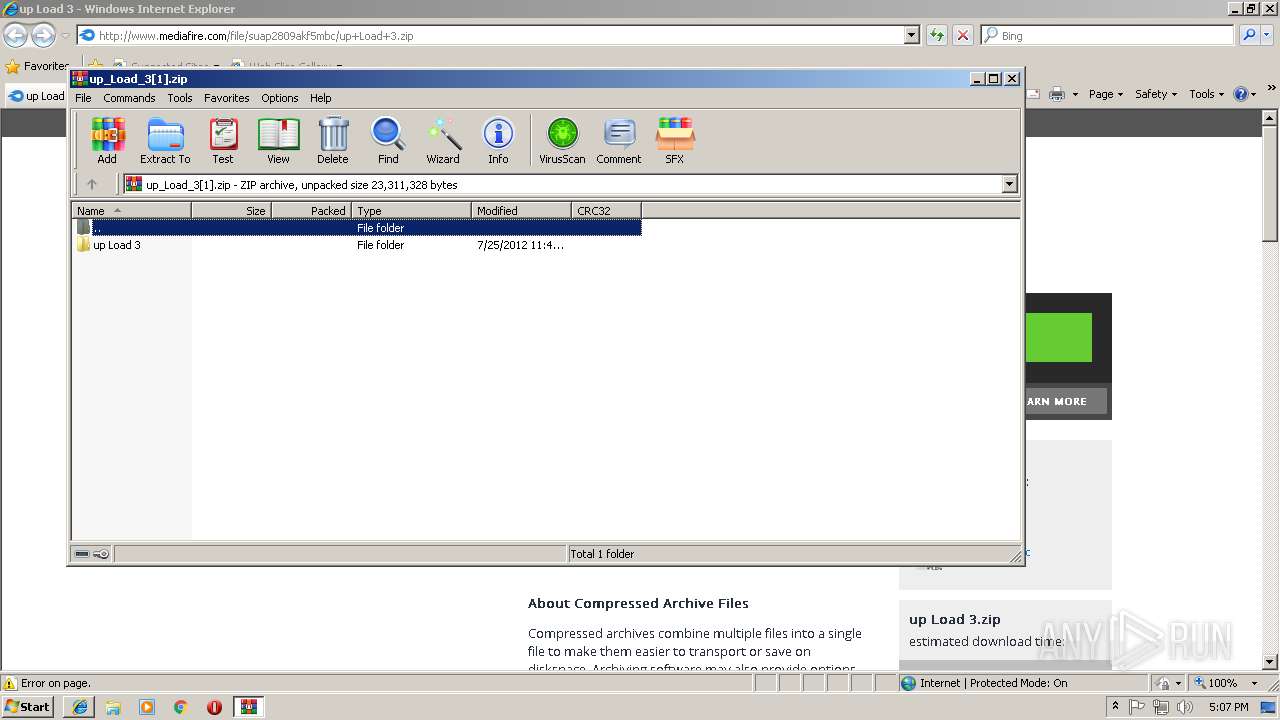Expand the IE address bar dropdown
This screenshot has height=720, width=1280.
click(911, 35)
